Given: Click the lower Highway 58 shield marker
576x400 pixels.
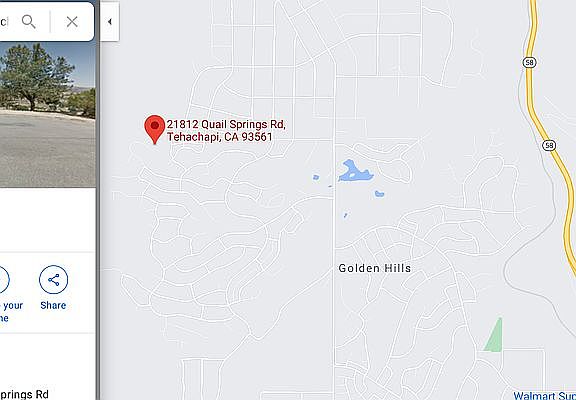Looking at the screenshot, I should [x=549, y=145].
